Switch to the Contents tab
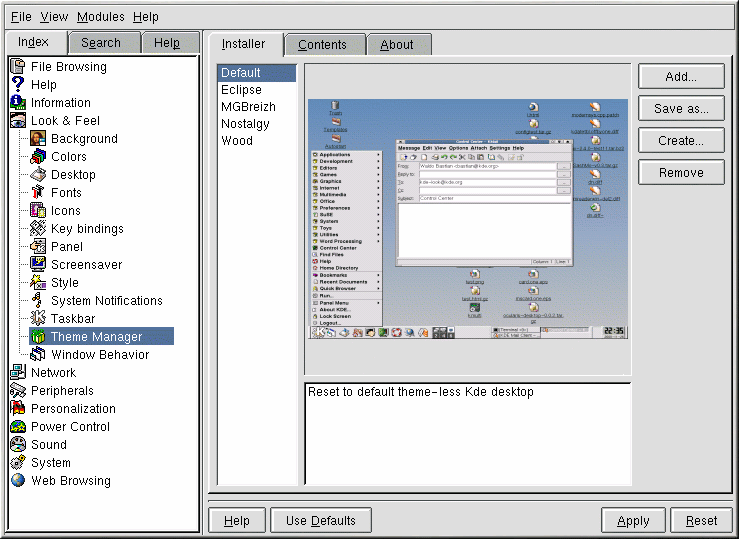 click(322, 45)
